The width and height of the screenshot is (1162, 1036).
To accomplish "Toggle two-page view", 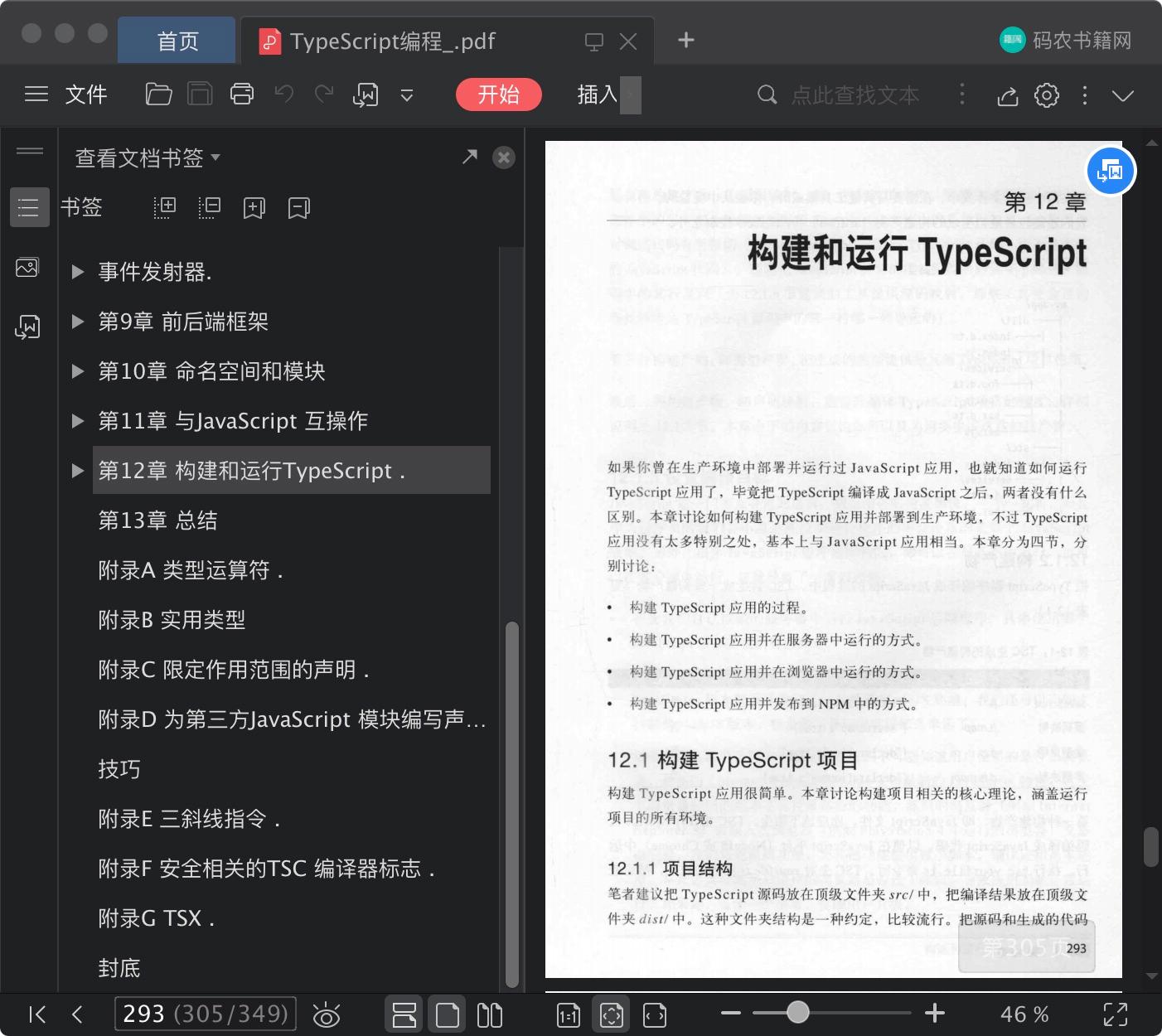I will click(x=490, y=1014).
